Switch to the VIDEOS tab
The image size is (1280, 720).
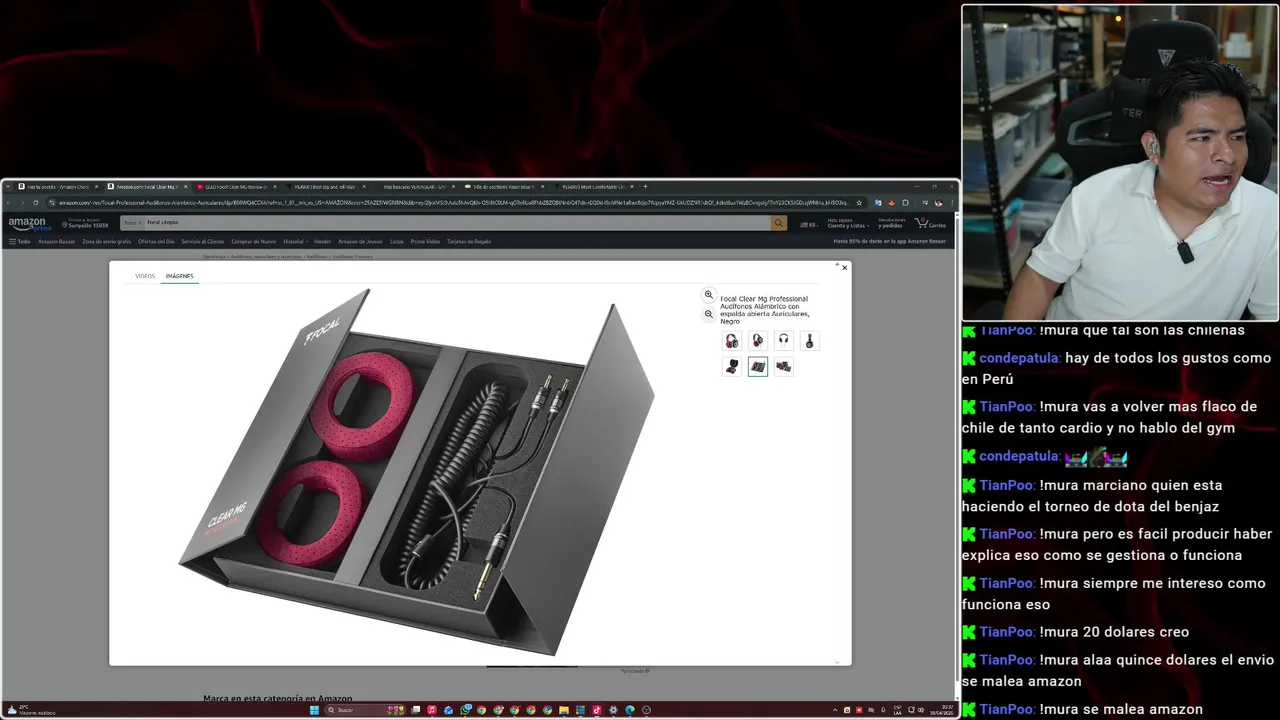(145, 276)
